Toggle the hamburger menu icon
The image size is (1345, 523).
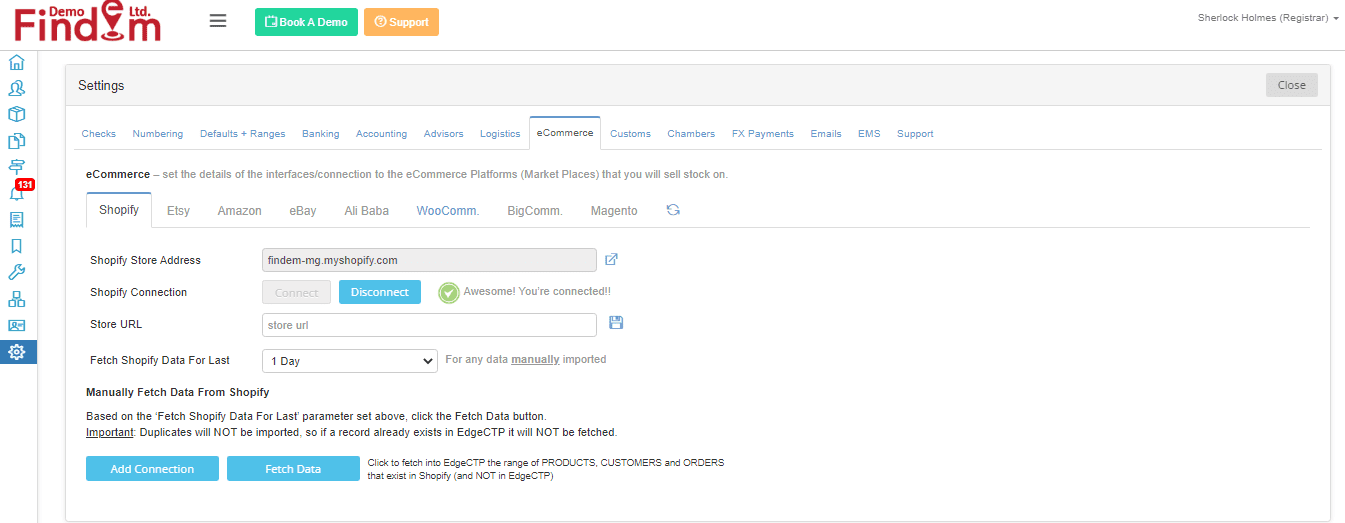click(x=217, y=21)
